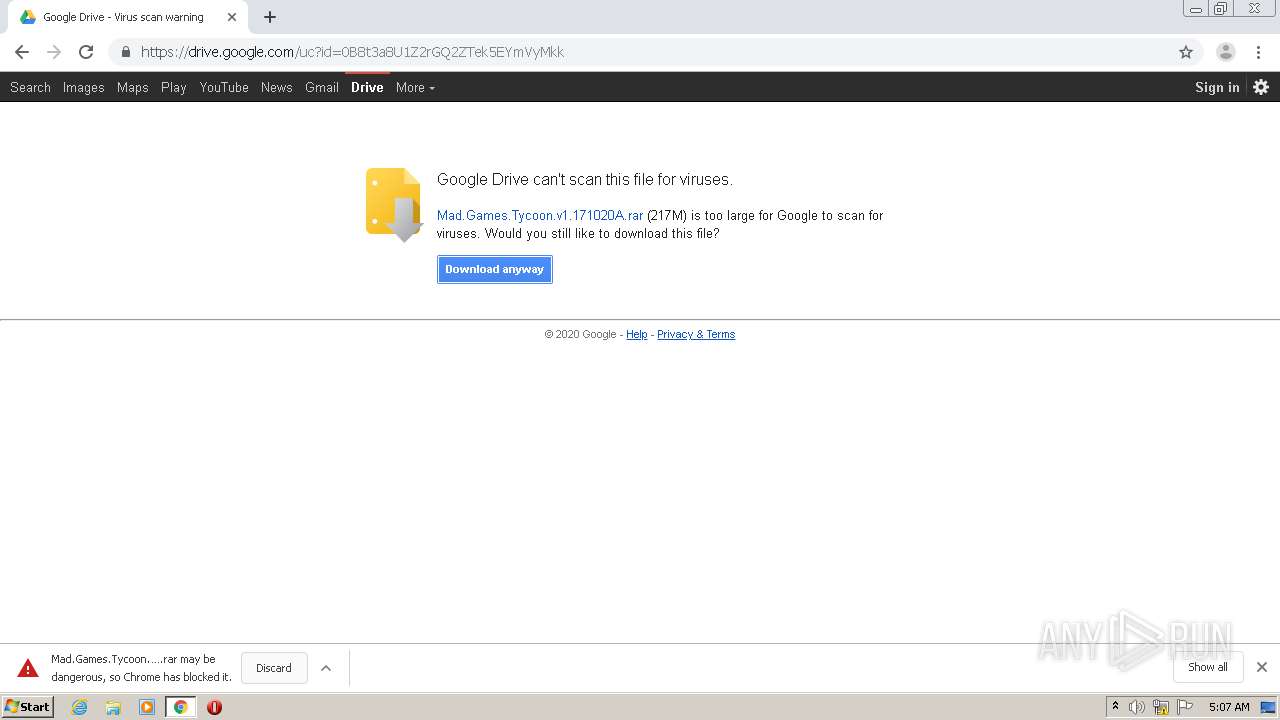The height and width of the screenshot is (720, 1280).
Task: Click the Action Center flag icon
Action: [x=1185, y=707]
